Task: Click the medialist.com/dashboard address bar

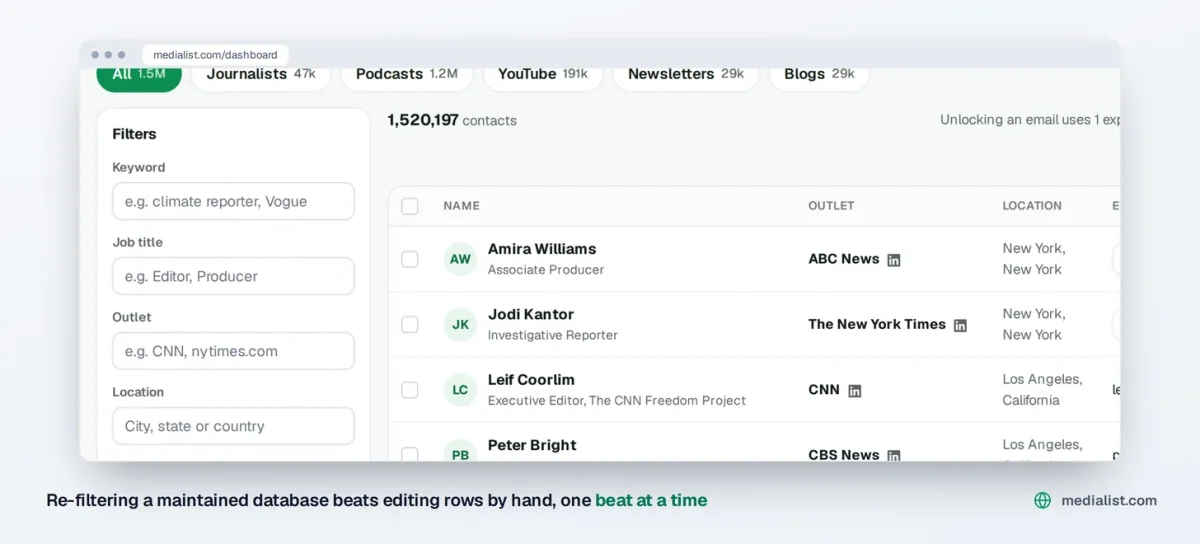Action: tap(215, 55)
